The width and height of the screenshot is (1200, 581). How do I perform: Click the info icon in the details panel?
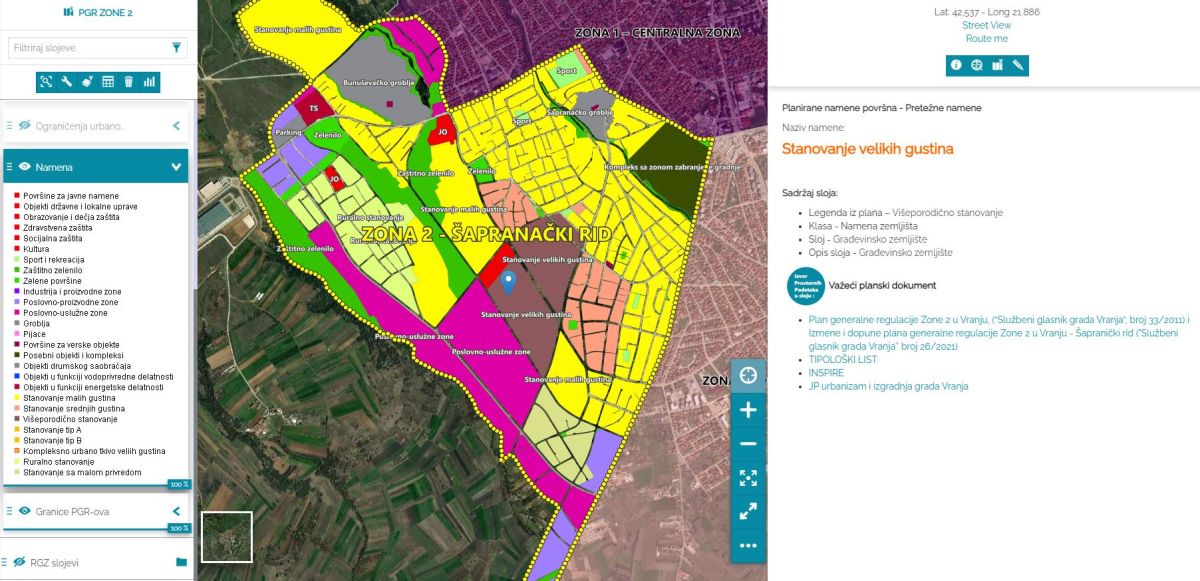point(956,65)
